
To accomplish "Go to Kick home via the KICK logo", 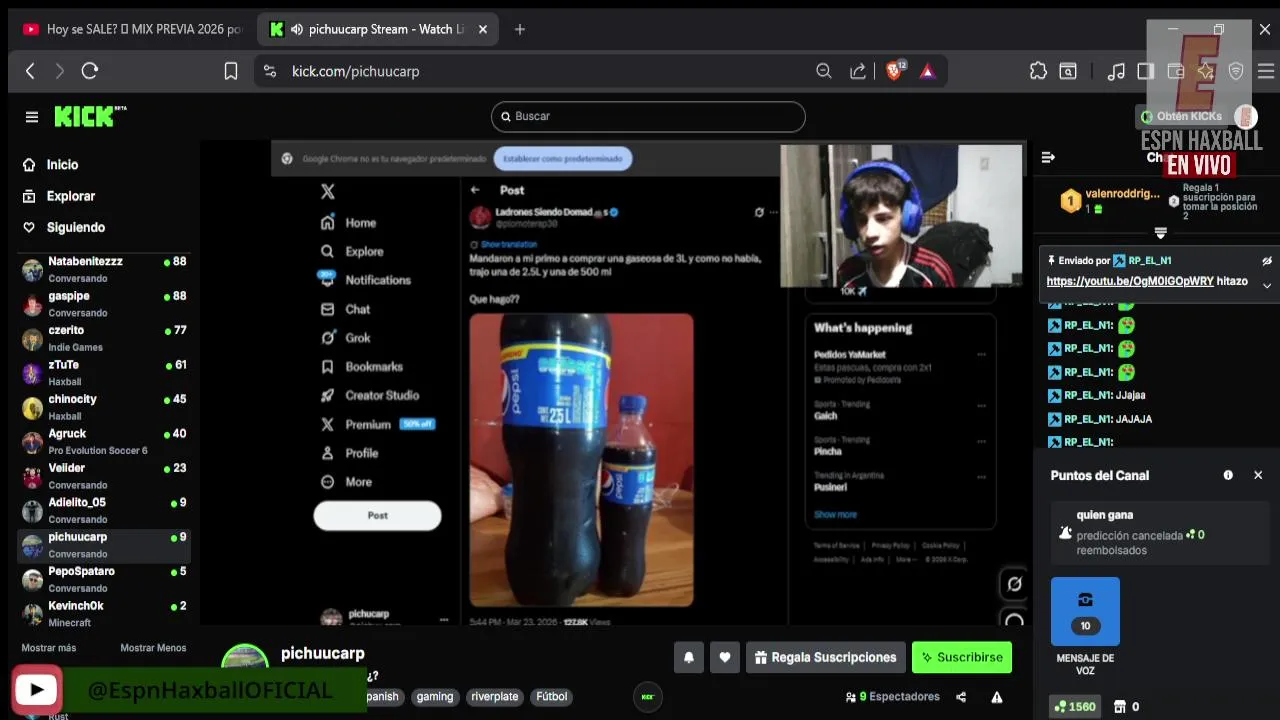I will [90, 117].
